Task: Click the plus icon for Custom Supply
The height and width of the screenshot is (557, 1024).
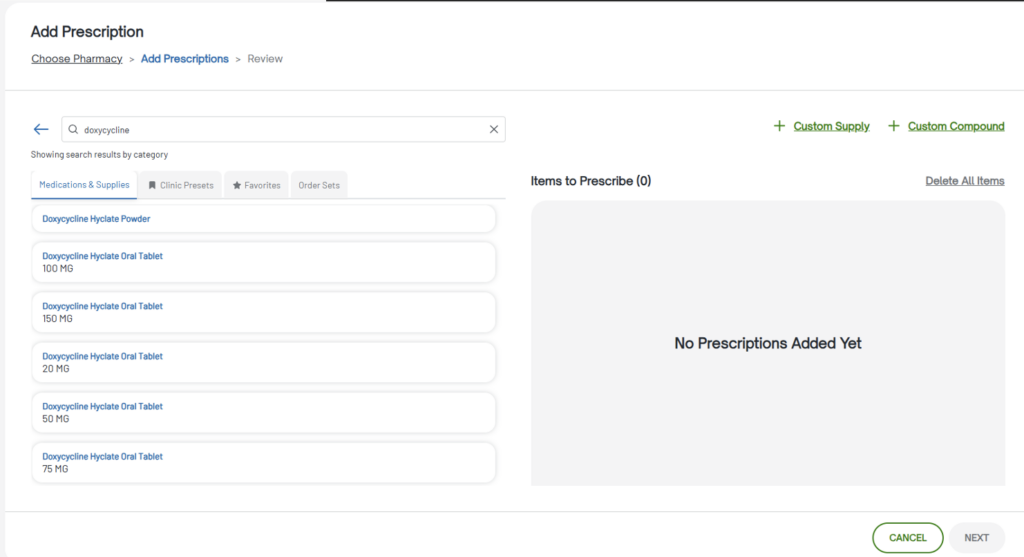Action: tap(780, 126)
